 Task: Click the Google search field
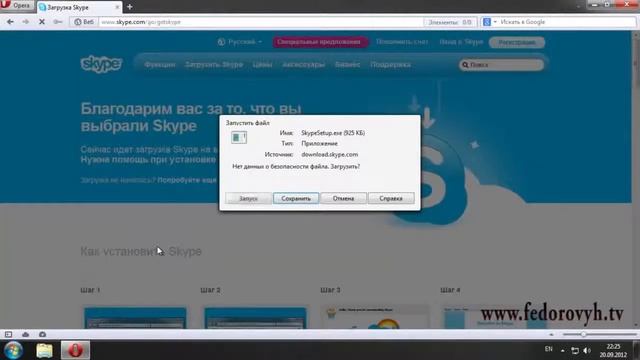coord(567,22)
